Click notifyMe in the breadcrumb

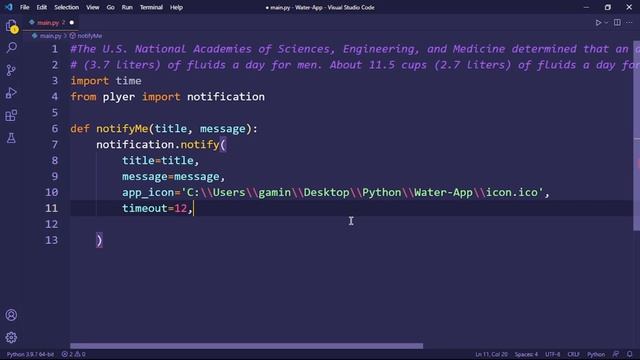tap(89, 36)
